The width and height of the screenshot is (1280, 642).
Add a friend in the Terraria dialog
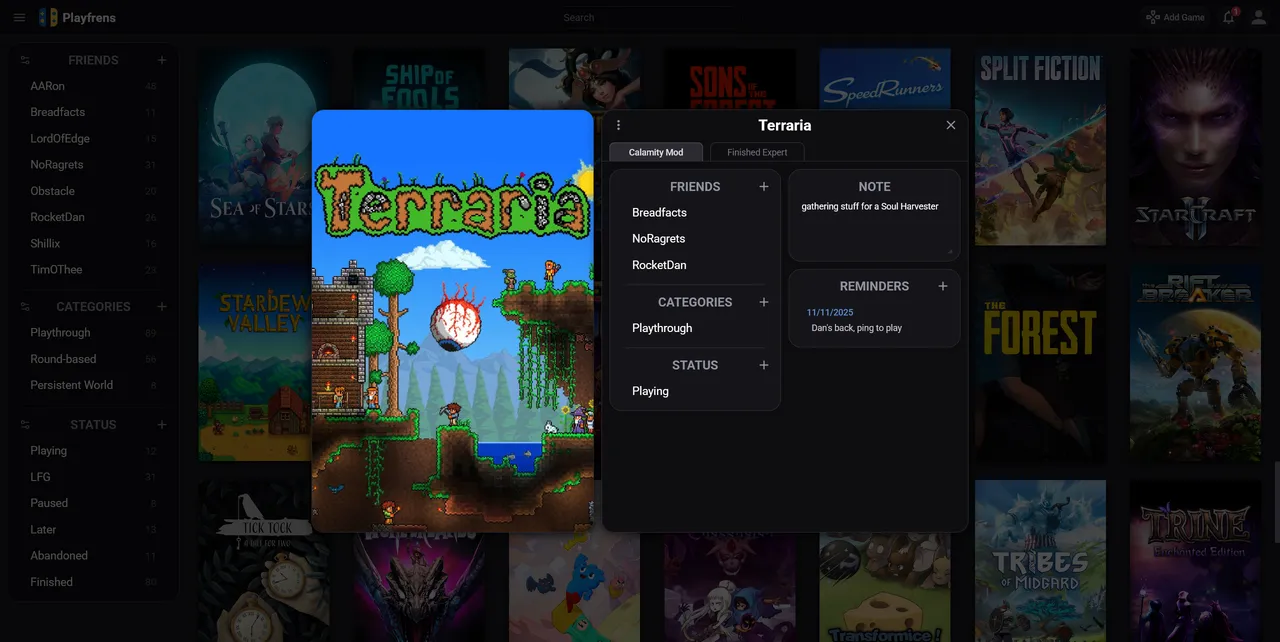[x=764, y=187]
